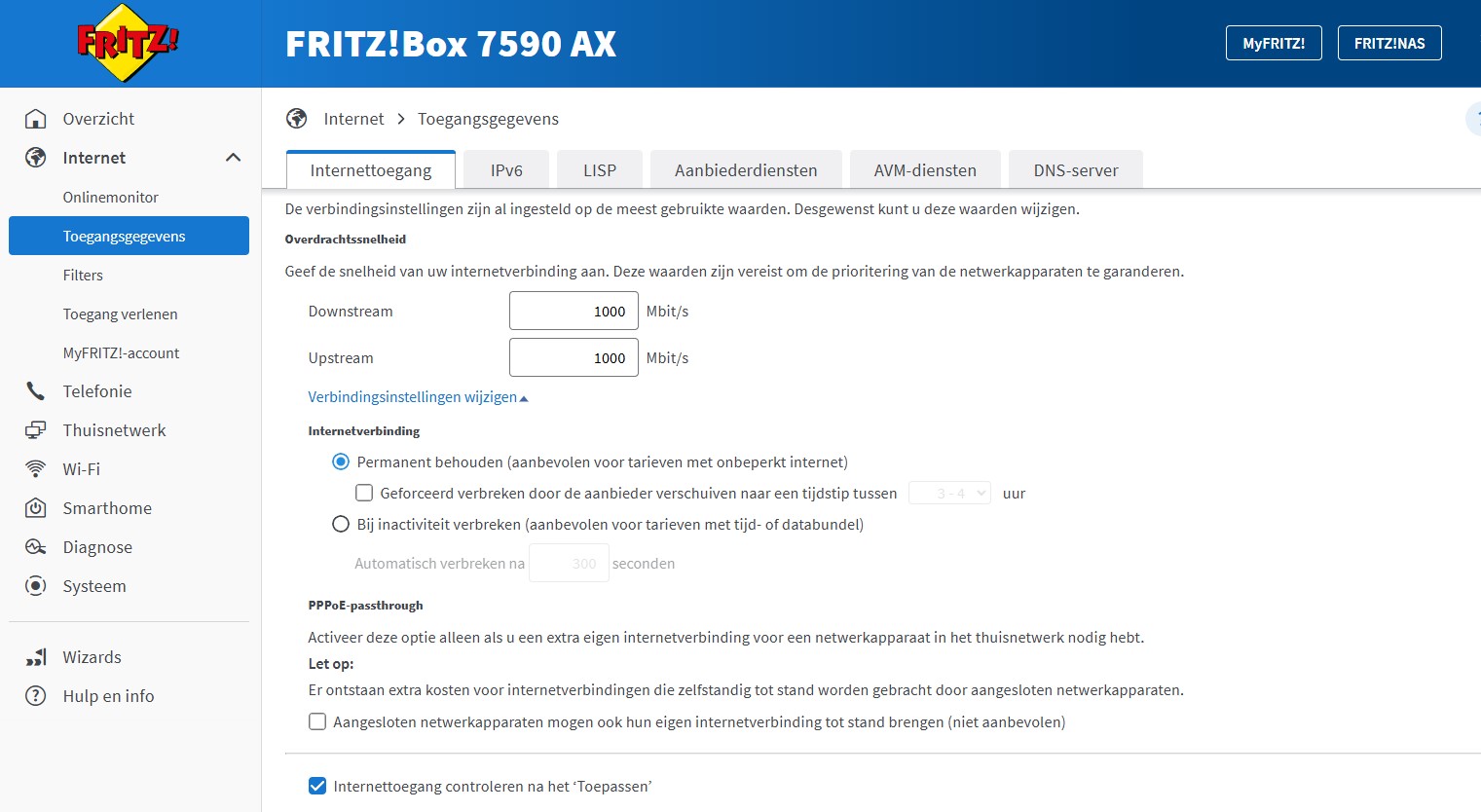Open the hour range dropdown
Viewport: 1481px width, 812px height.
(949, 494)
